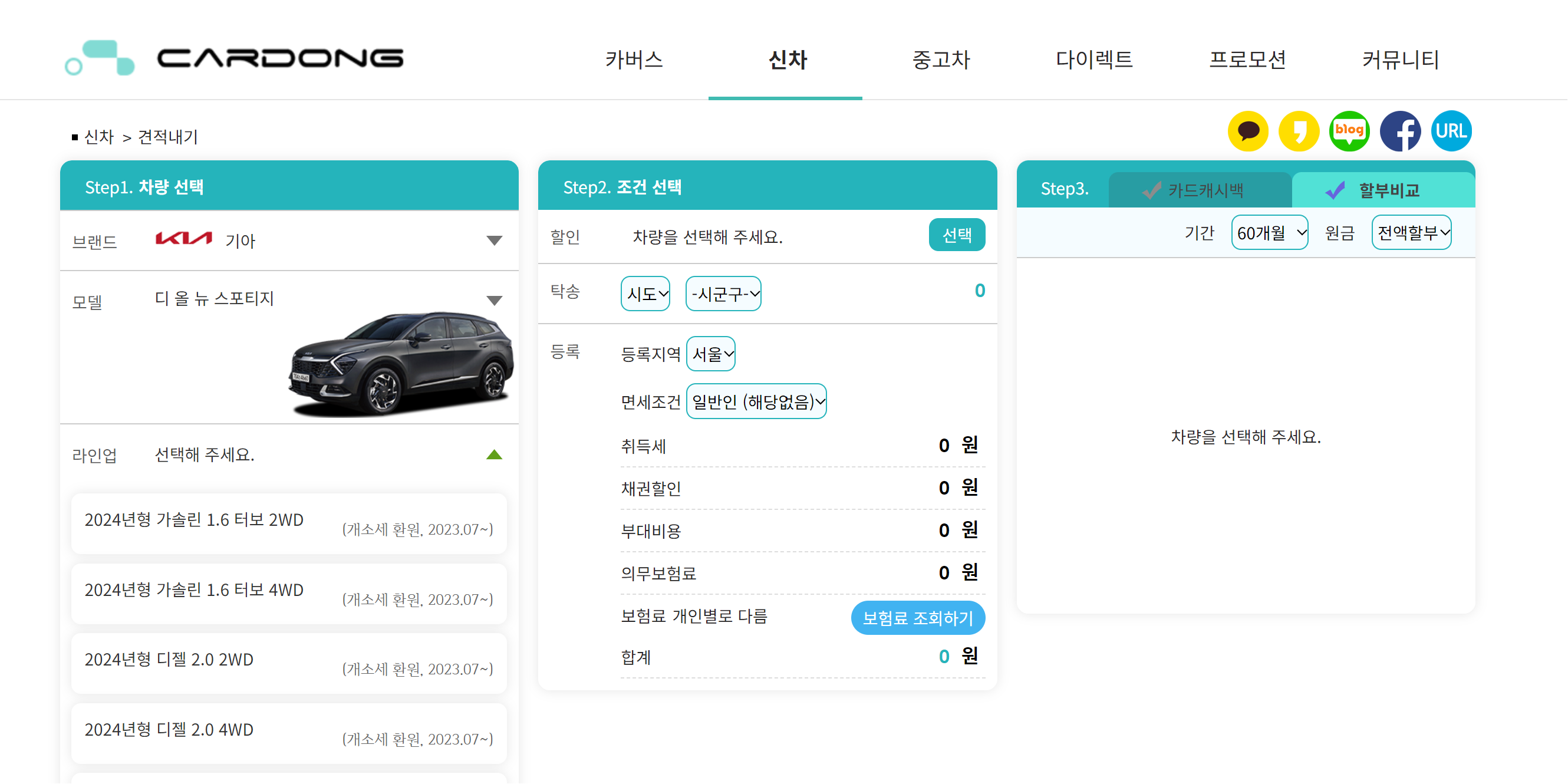
Task: Switch to the 할부비교 tab
Action: (x=1383, y=190)
